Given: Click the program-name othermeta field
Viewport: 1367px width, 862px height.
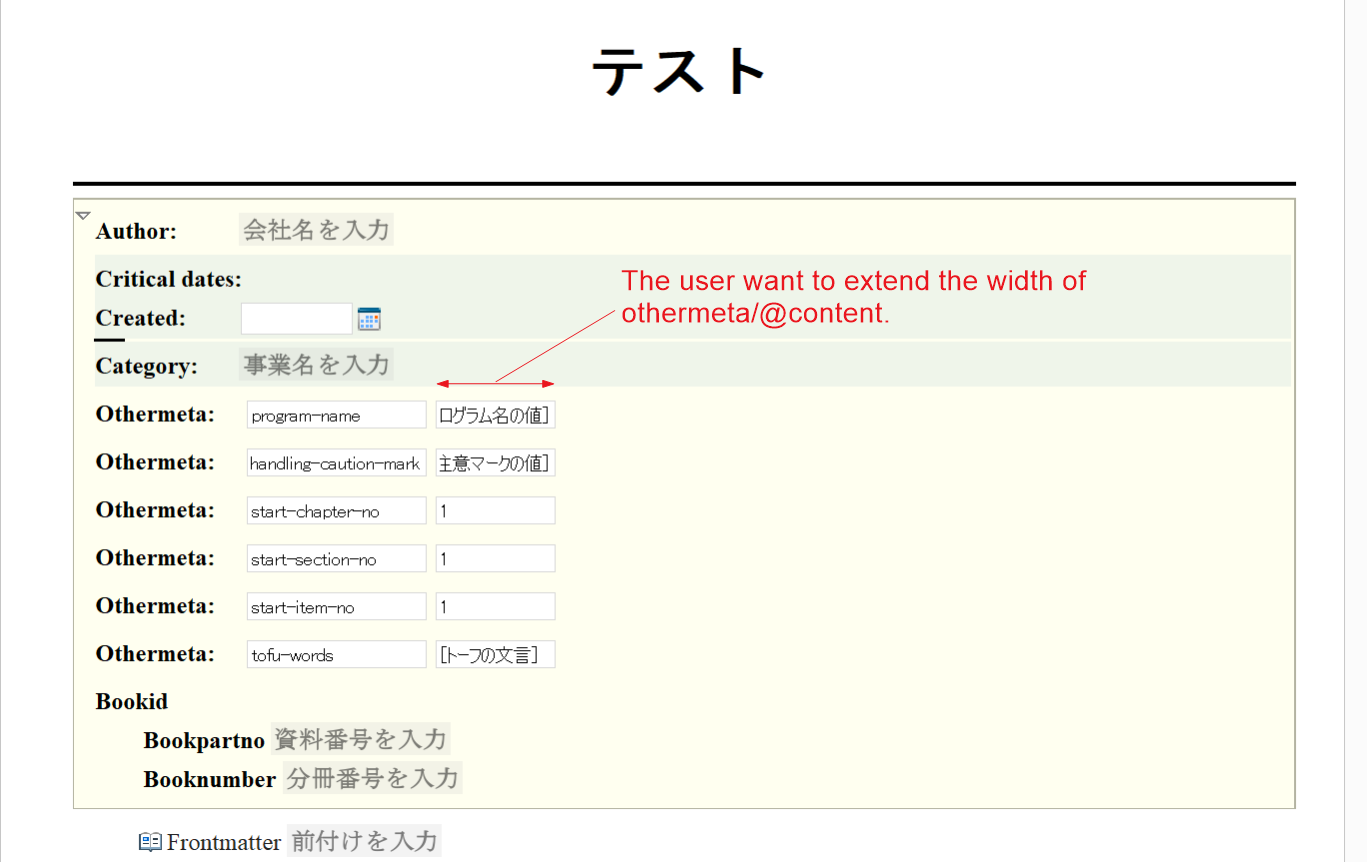Looking at the screenshot, I should point(337,415).
